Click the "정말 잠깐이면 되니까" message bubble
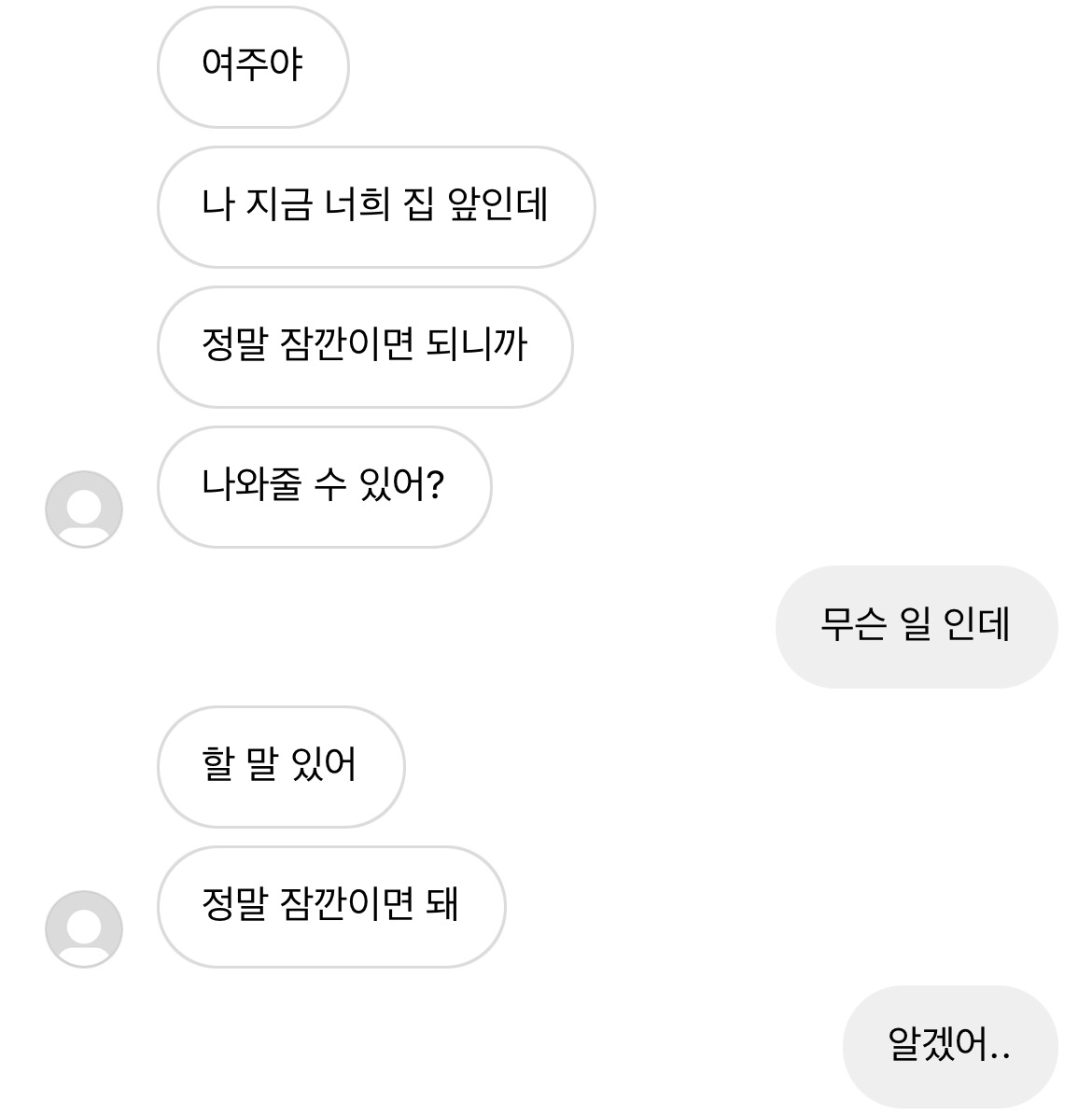Viewport: 1092px width, 1116px height. (364, 347)
